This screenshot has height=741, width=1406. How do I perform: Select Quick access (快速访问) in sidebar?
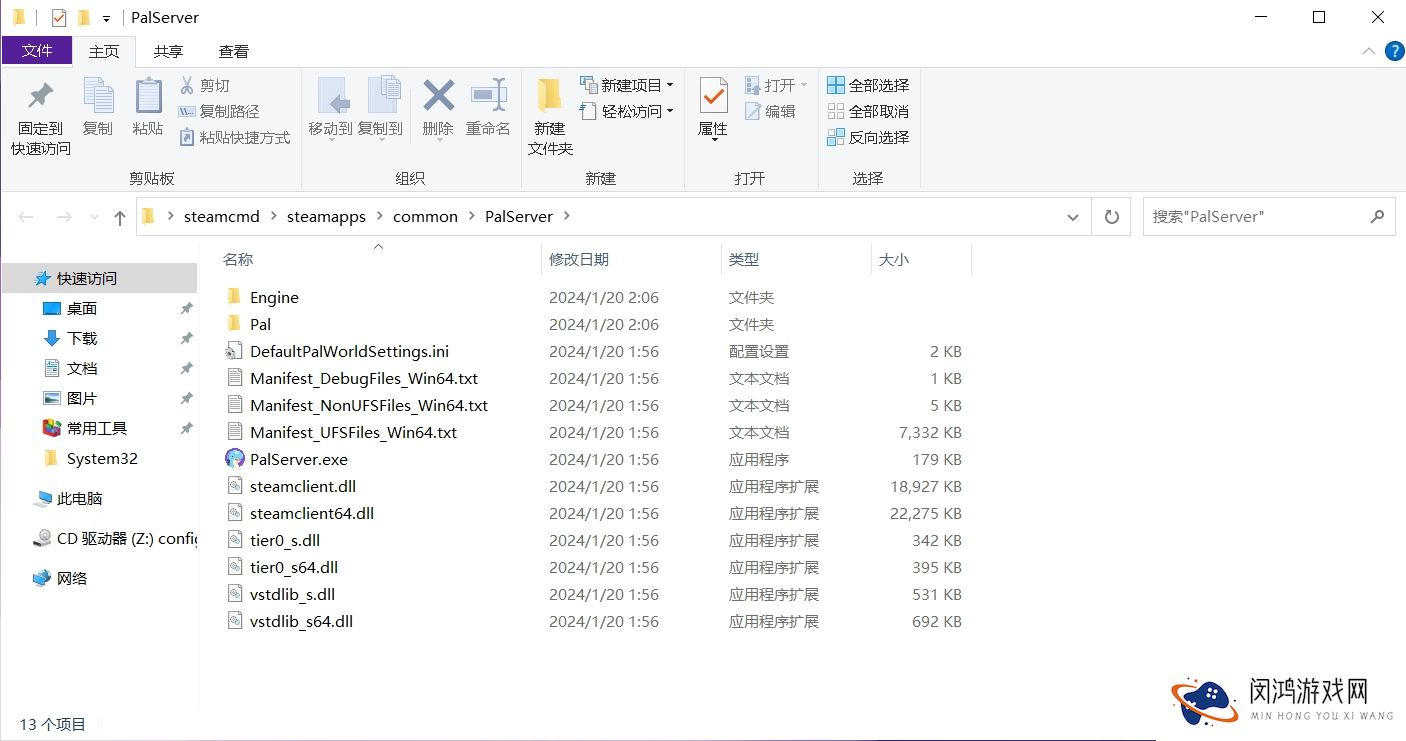(x=100, y=278)
